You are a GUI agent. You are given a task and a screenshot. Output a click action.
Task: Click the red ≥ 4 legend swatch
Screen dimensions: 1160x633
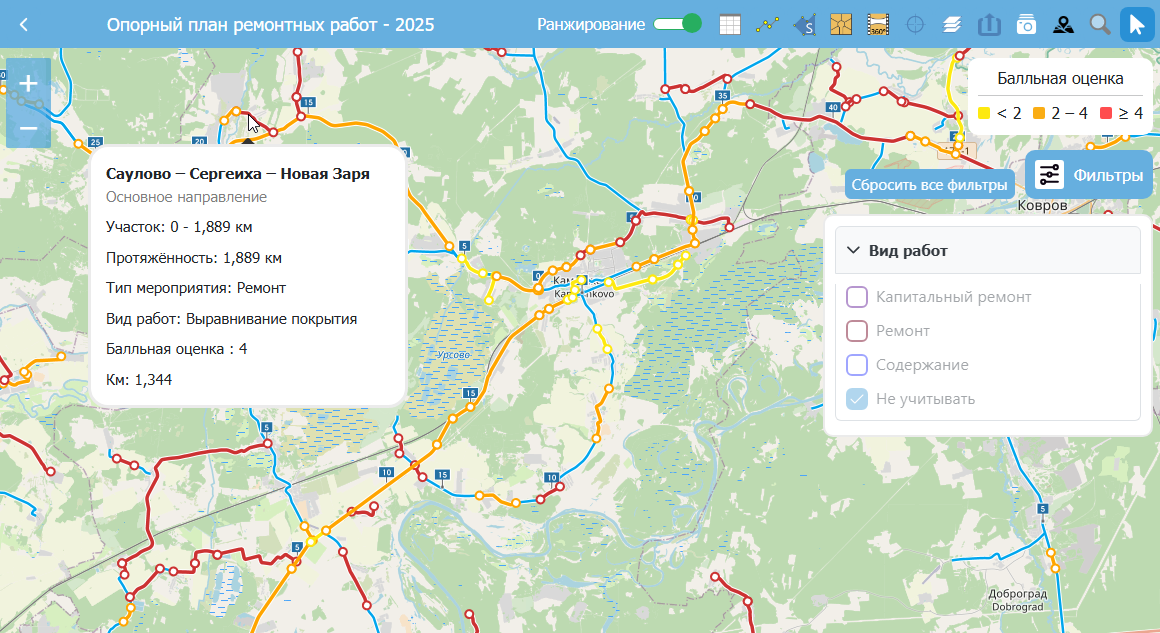(1106, 114)
